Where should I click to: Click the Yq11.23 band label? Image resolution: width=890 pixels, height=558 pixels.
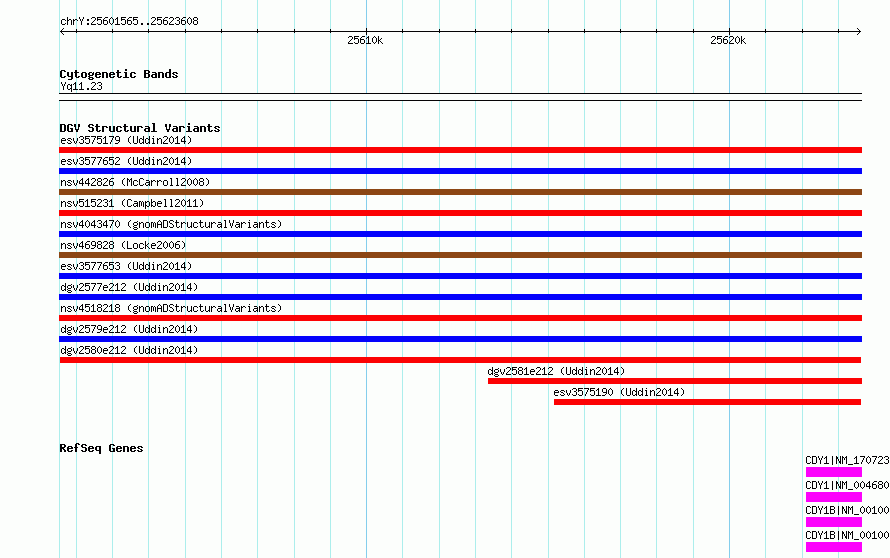81,86
